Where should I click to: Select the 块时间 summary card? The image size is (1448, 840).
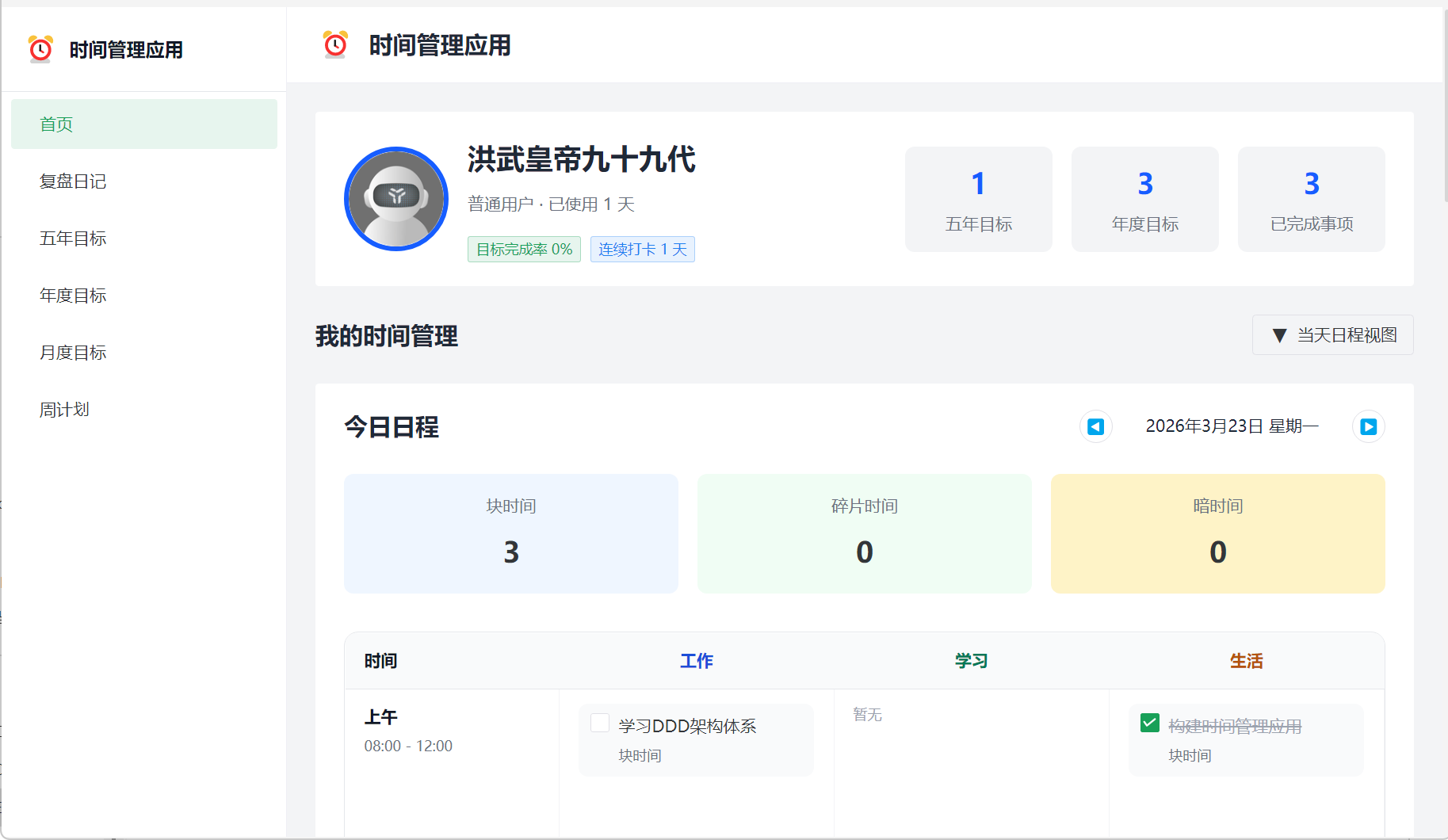511,533
